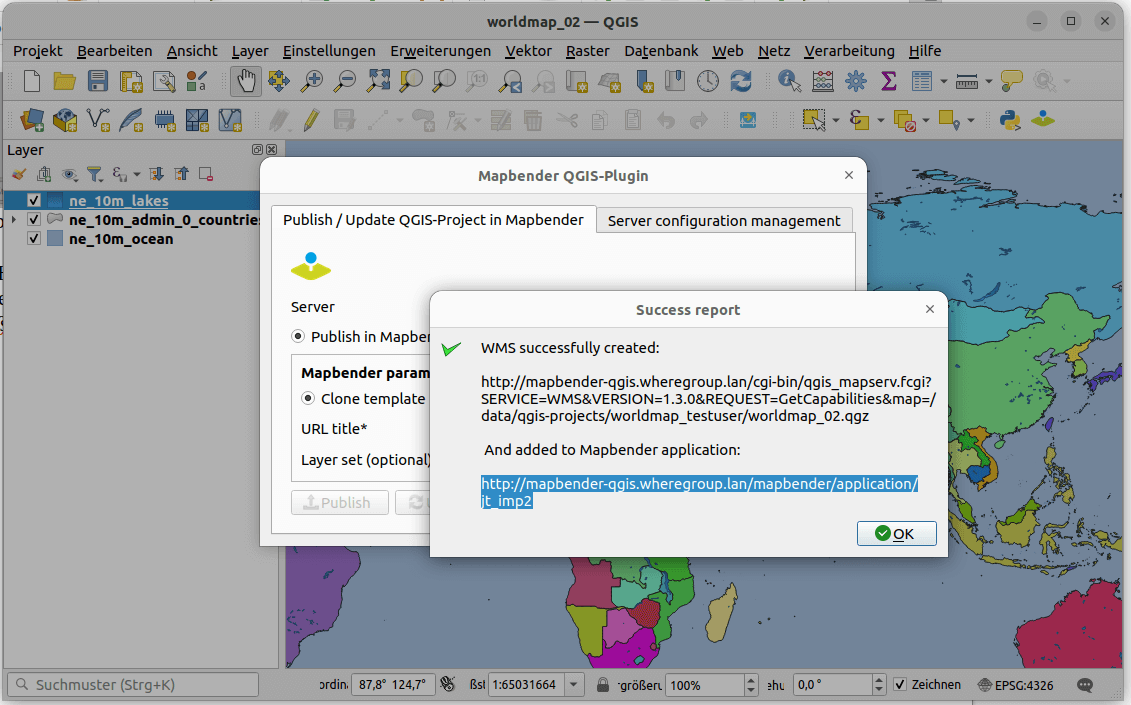Select the Pan Map hand tool
This screenshot has height=705, width=1131.
pyautogui.click(x=246, y=81)
